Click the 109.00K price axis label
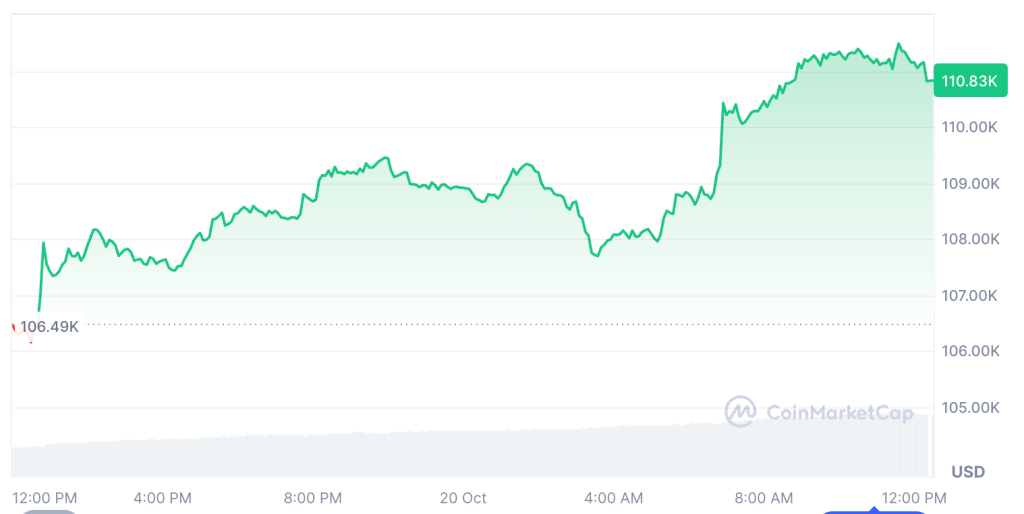Viewport: 1024px width, 514px height. tap(969, 184)
